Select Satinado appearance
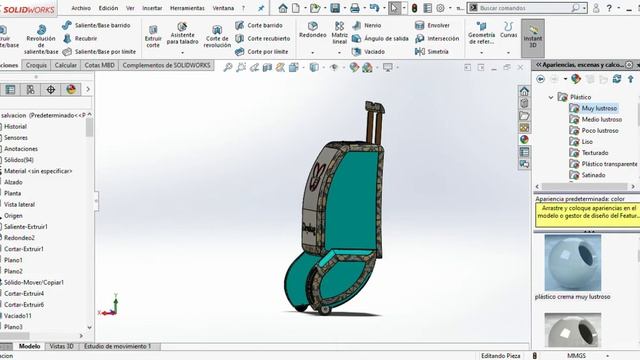 pyautogui.click(x=593, y=175)
